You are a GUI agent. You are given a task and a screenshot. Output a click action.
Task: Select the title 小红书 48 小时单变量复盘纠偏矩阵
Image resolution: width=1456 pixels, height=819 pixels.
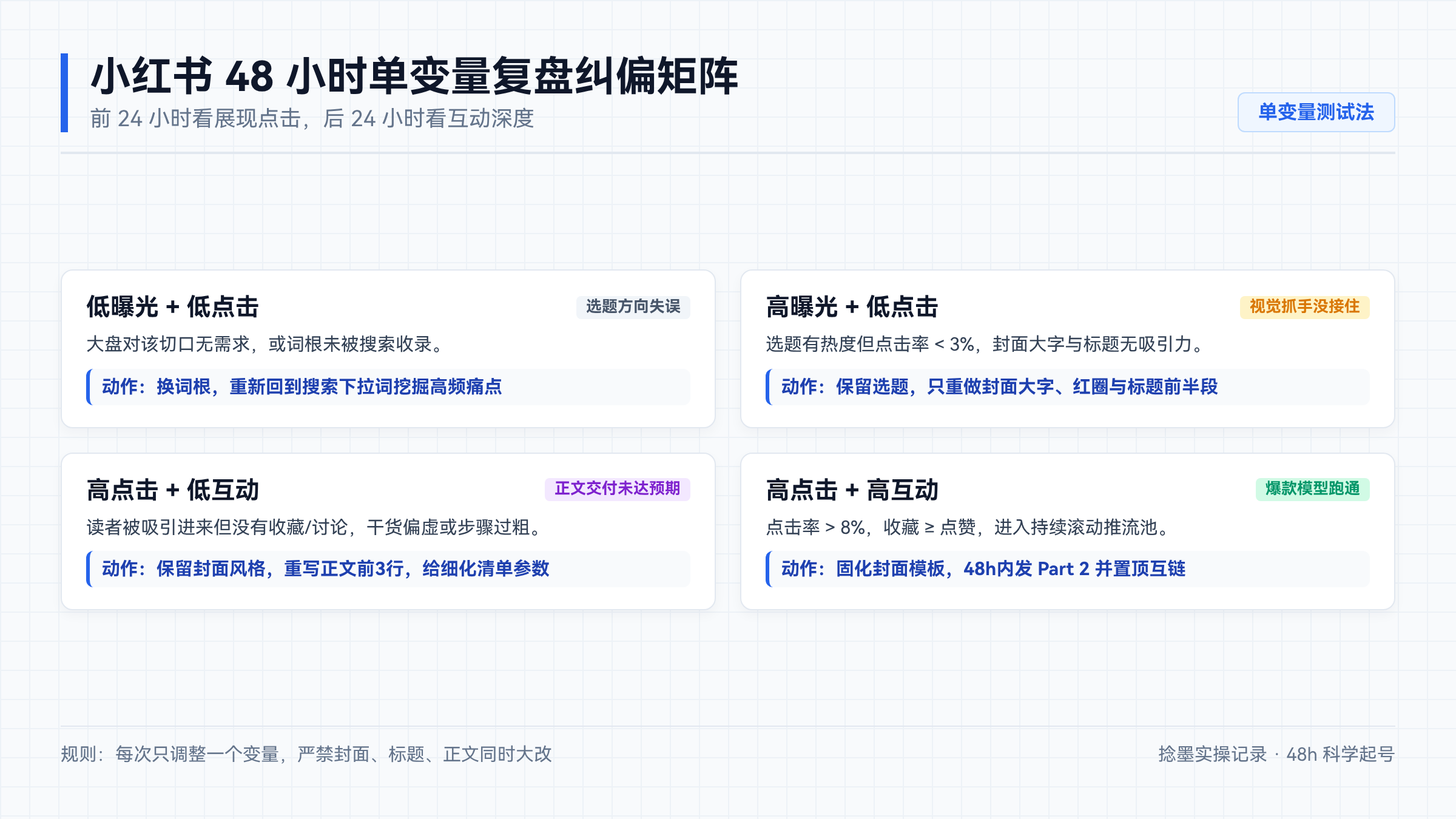pyautogui.click(x=414, y=76)
